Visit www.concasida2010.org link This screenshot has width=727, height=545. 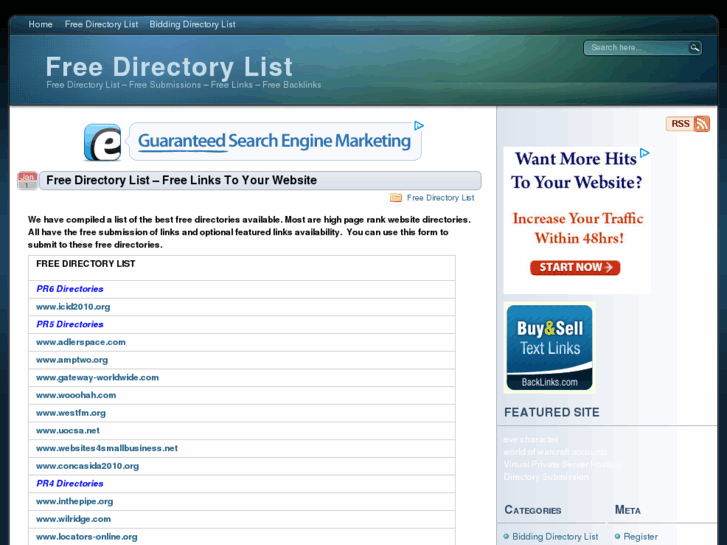(x=88, y=466)
